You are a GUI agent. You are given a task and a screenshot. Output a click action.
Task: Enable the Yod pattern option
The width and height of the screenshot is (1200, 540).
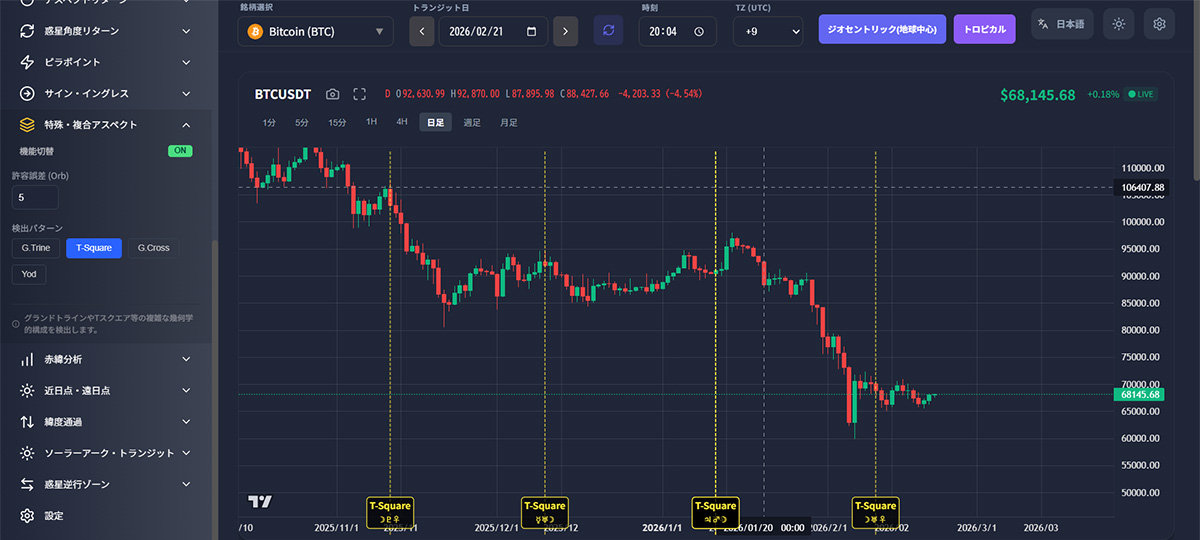(x=29, y=274)
